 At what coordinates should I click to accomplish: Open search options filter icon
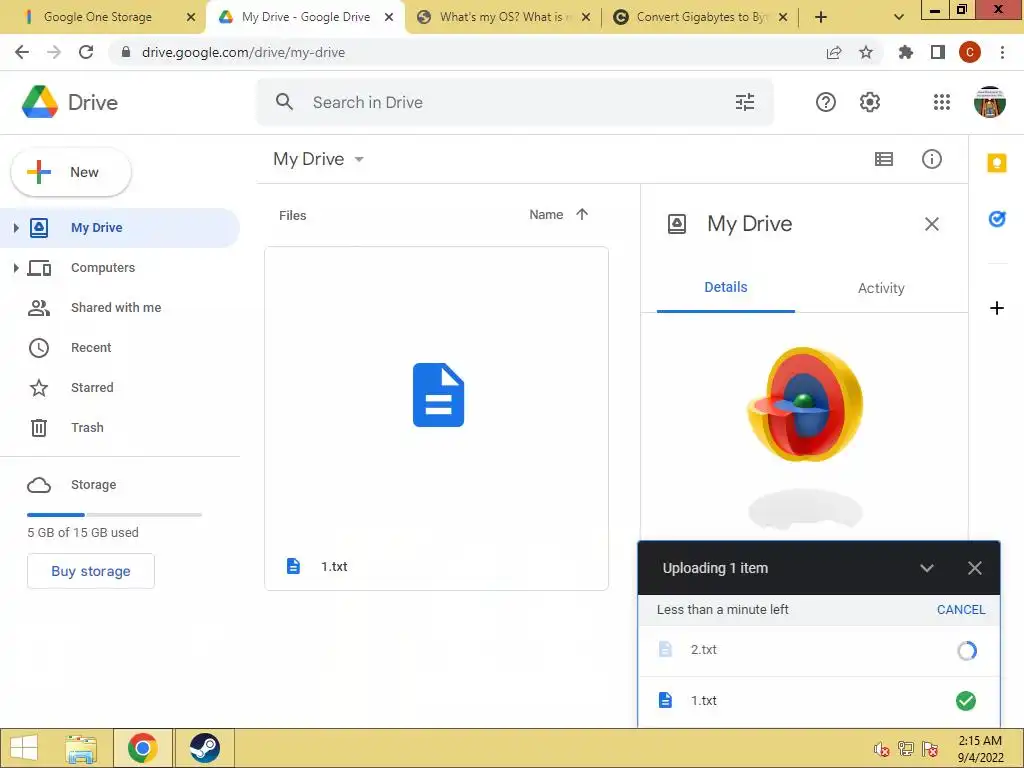tap(744, 102)
